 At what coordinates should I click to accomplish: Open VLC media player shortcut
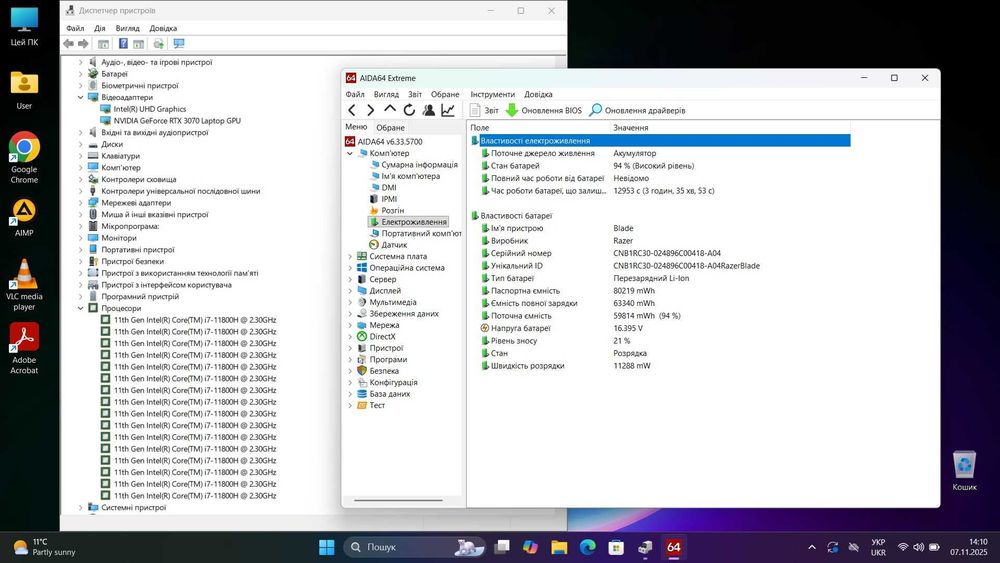tap(24, 285)
